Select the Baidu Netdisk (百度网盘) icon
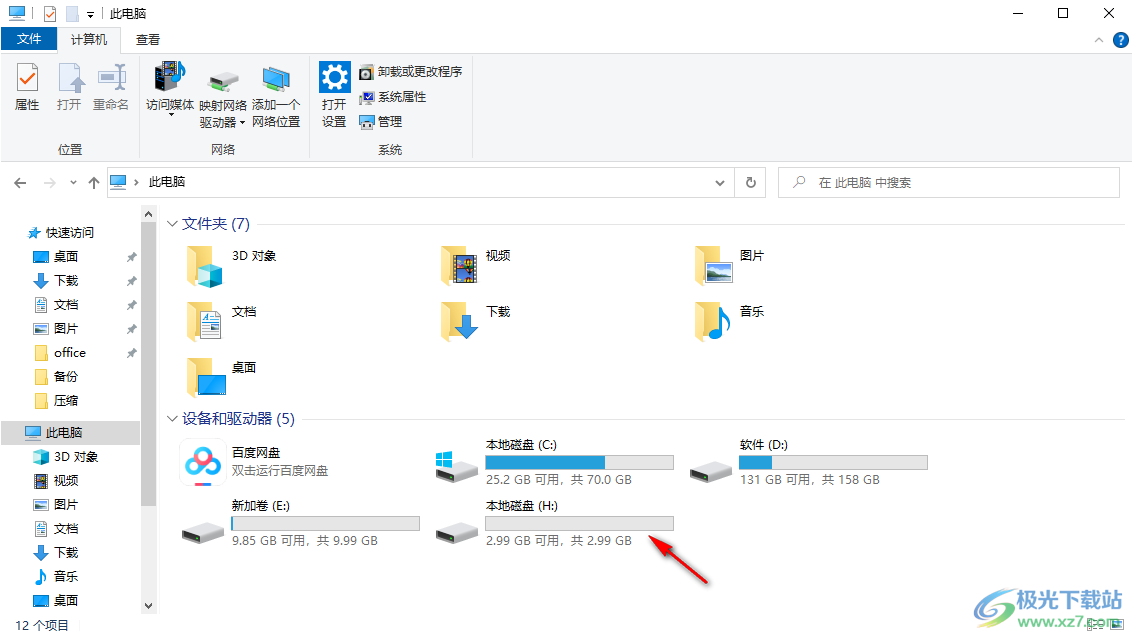 pos(203,462)
